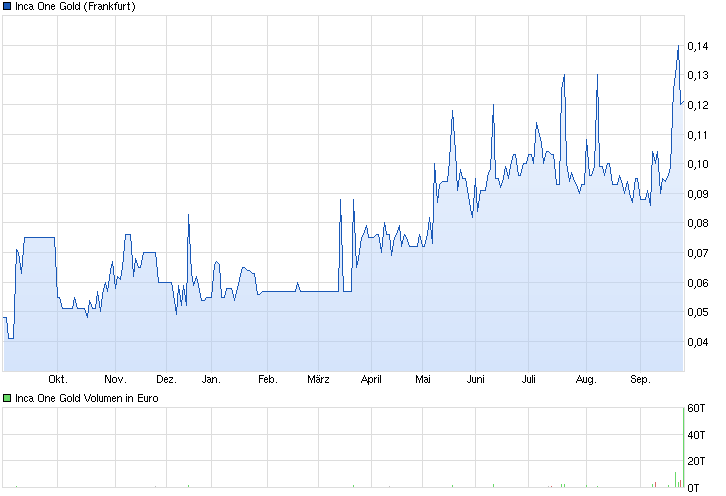Viewport: 726px width, 496px height.
Task: Select the 'Nov.' month label on the x-axis
Action: click(115, 380)
